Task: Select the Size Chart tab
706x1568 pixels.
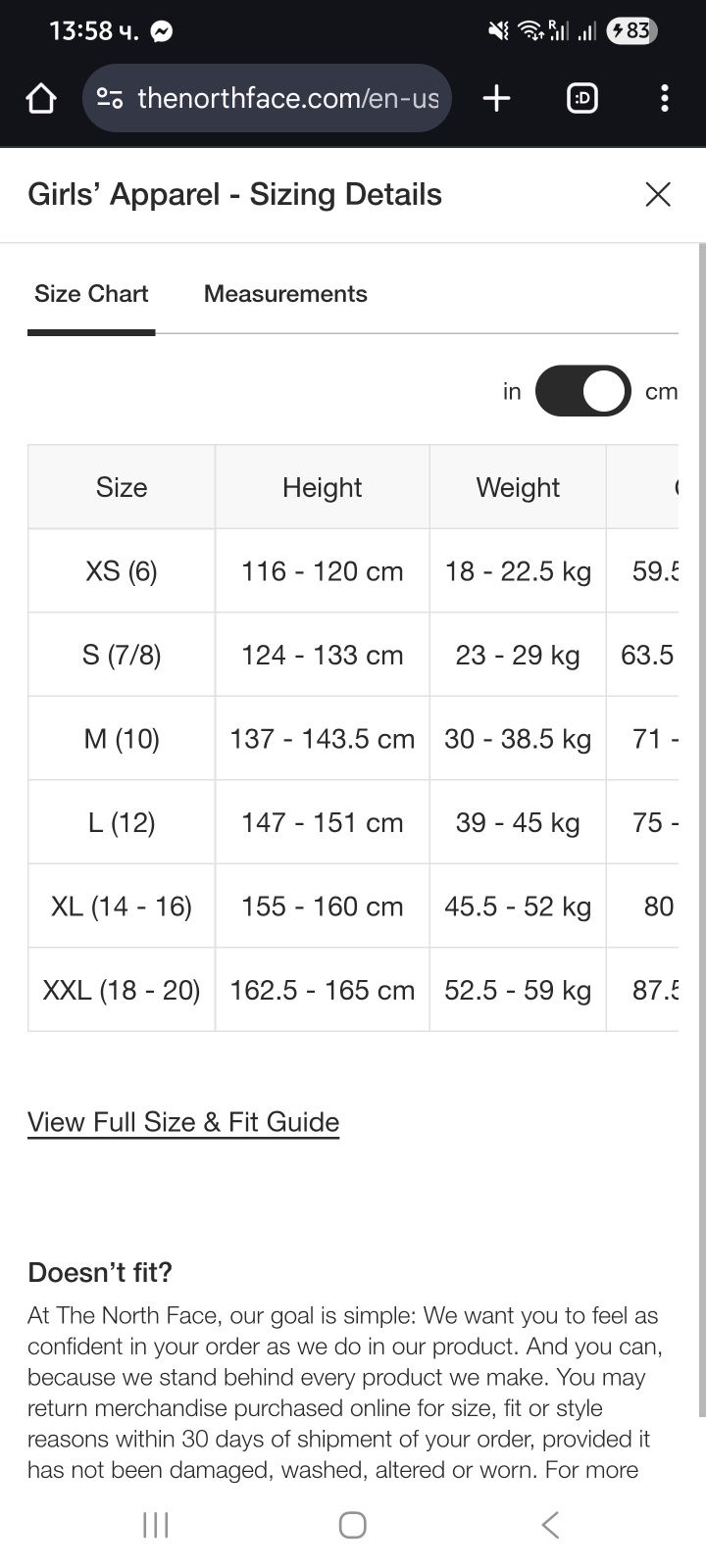Action: click(91, 294)
